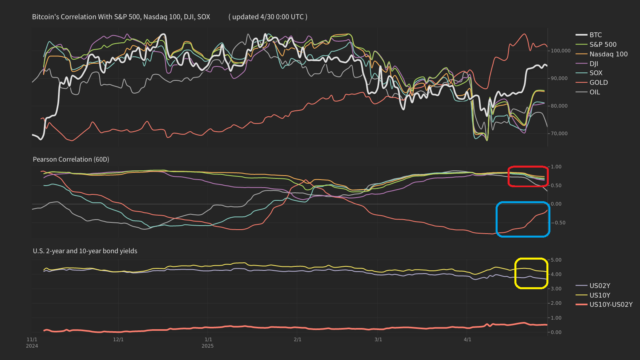The image size is (640, 360).
Task: Click the 4/1 date on the x-axis
Action: click(x=467, y=340)
